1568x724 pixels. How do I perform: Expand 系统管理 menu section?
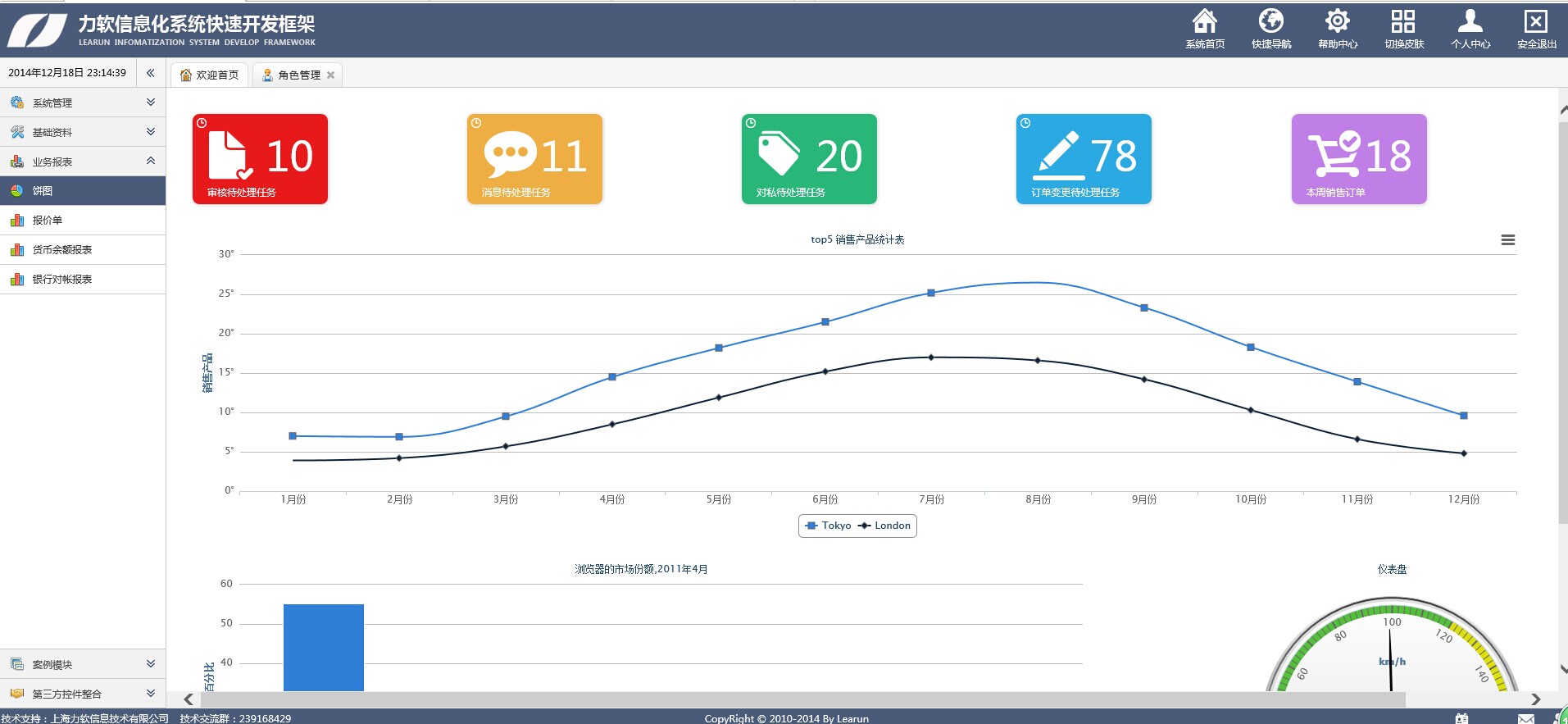83,102
